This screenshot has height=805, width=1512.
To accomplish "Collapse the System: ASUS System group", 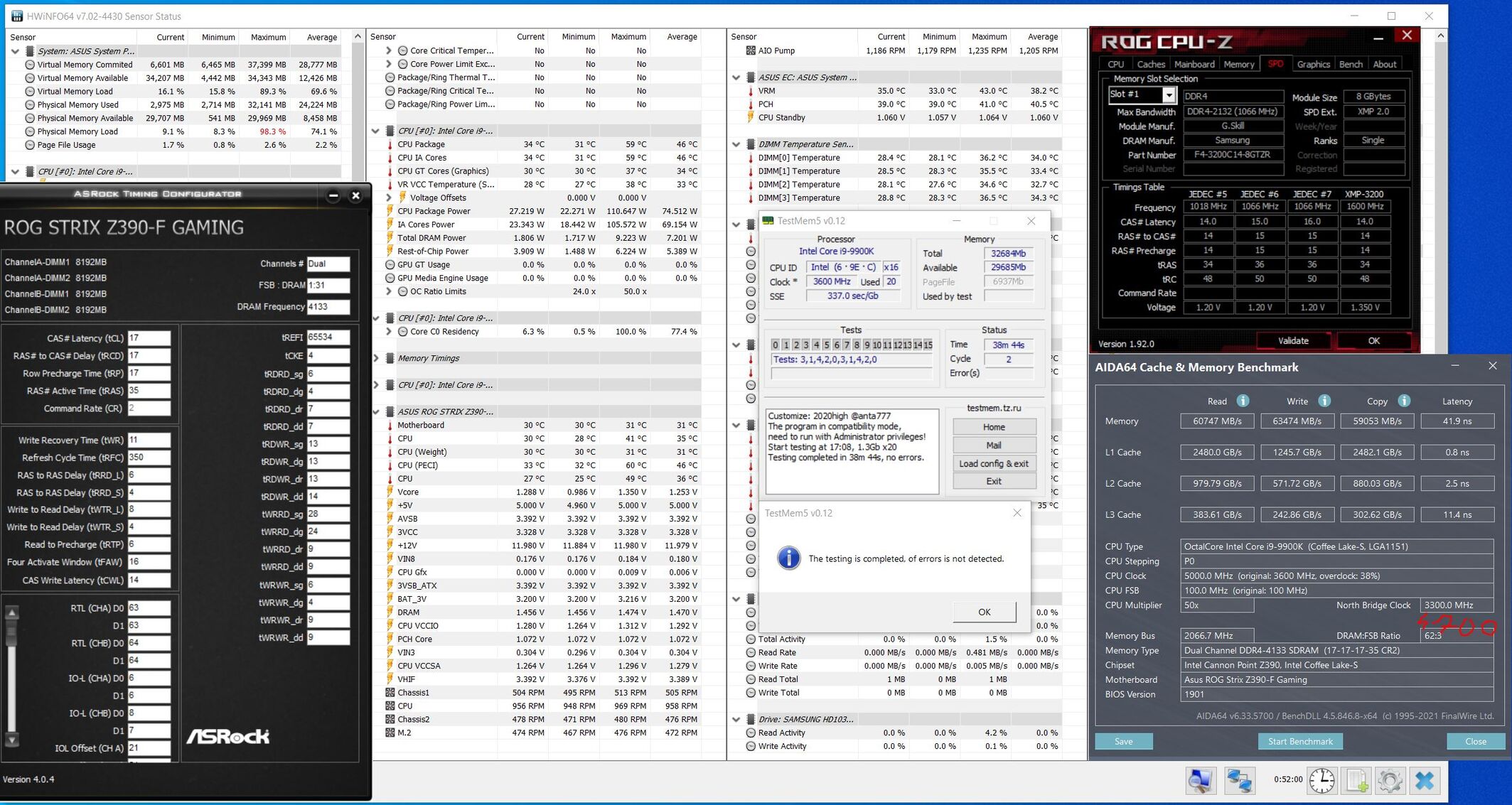I will point(15,51).
